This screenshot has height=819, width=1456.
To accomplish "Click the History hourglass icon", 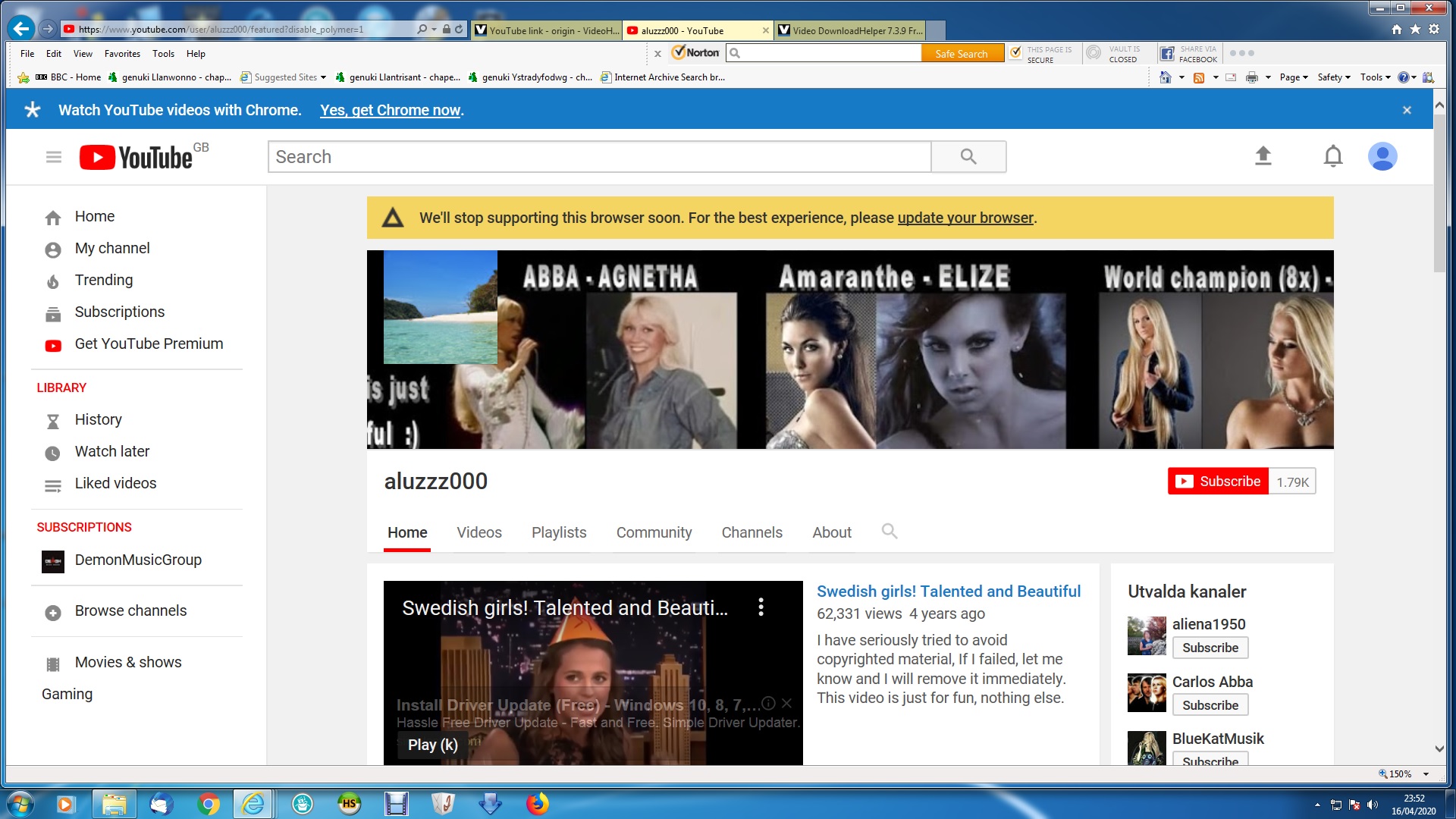I will tap(53, 421).
